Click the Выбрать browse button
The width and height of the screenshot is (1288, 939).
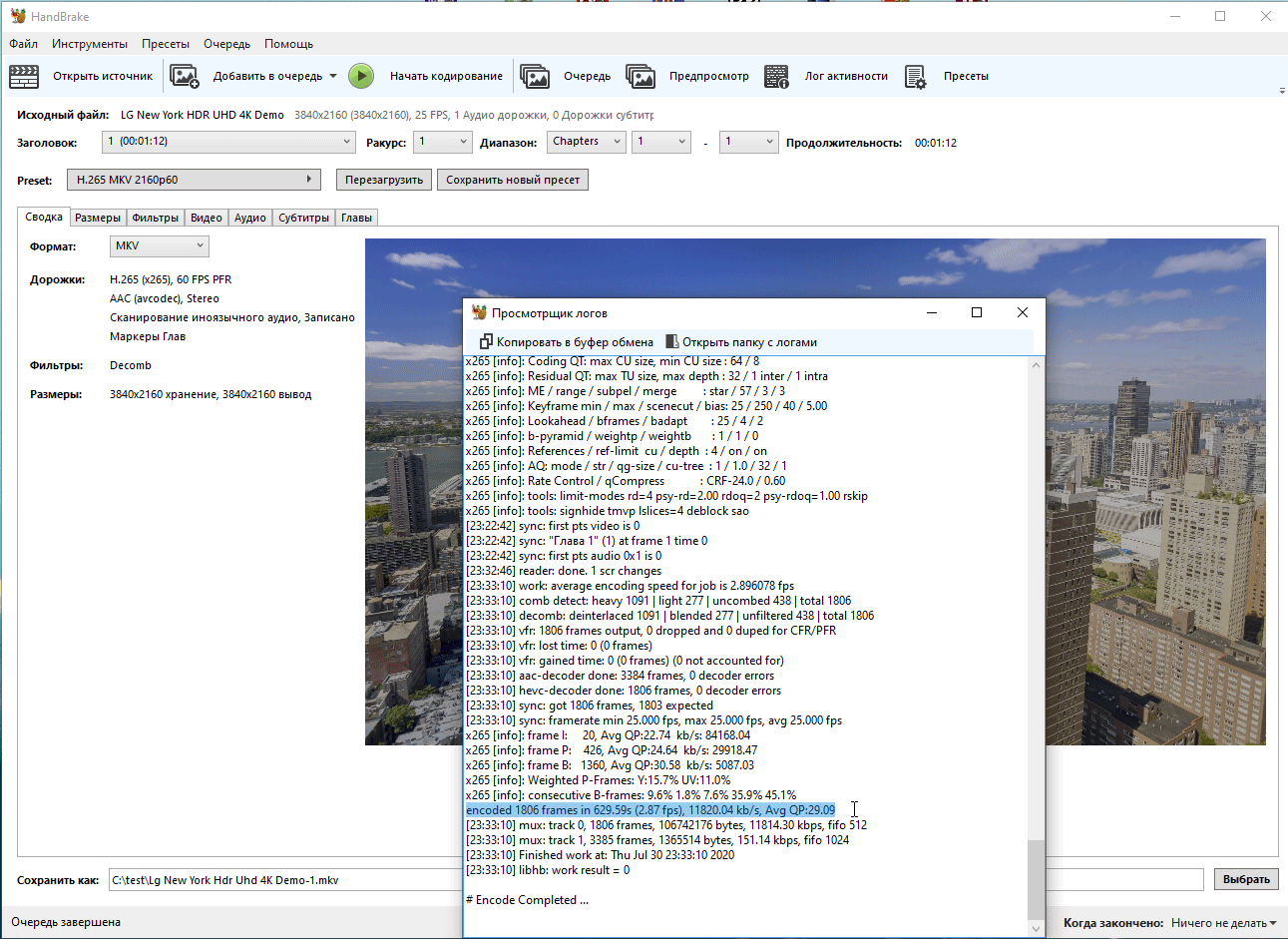1246,879
